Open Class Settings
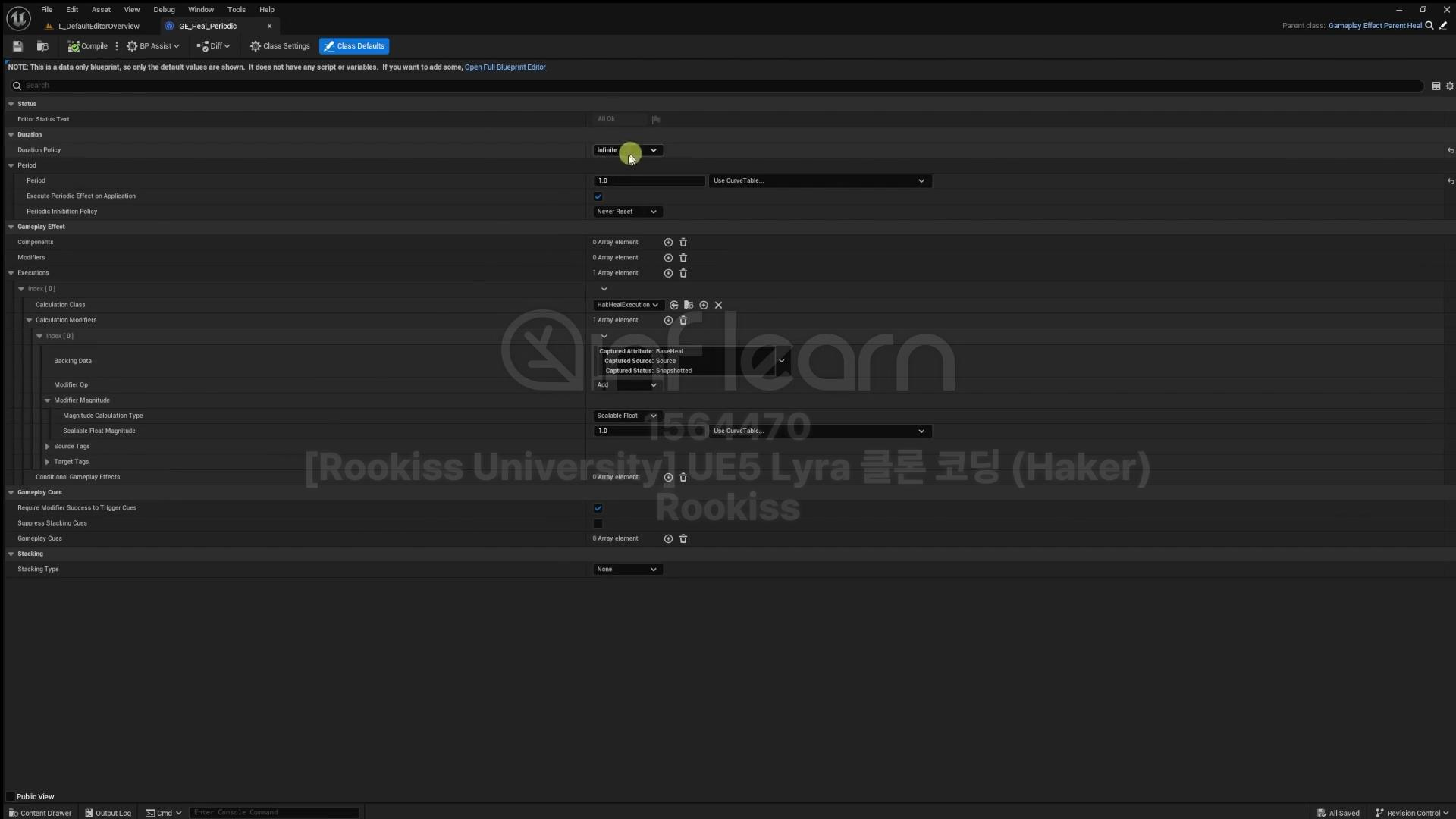 [x=280, y=46]
